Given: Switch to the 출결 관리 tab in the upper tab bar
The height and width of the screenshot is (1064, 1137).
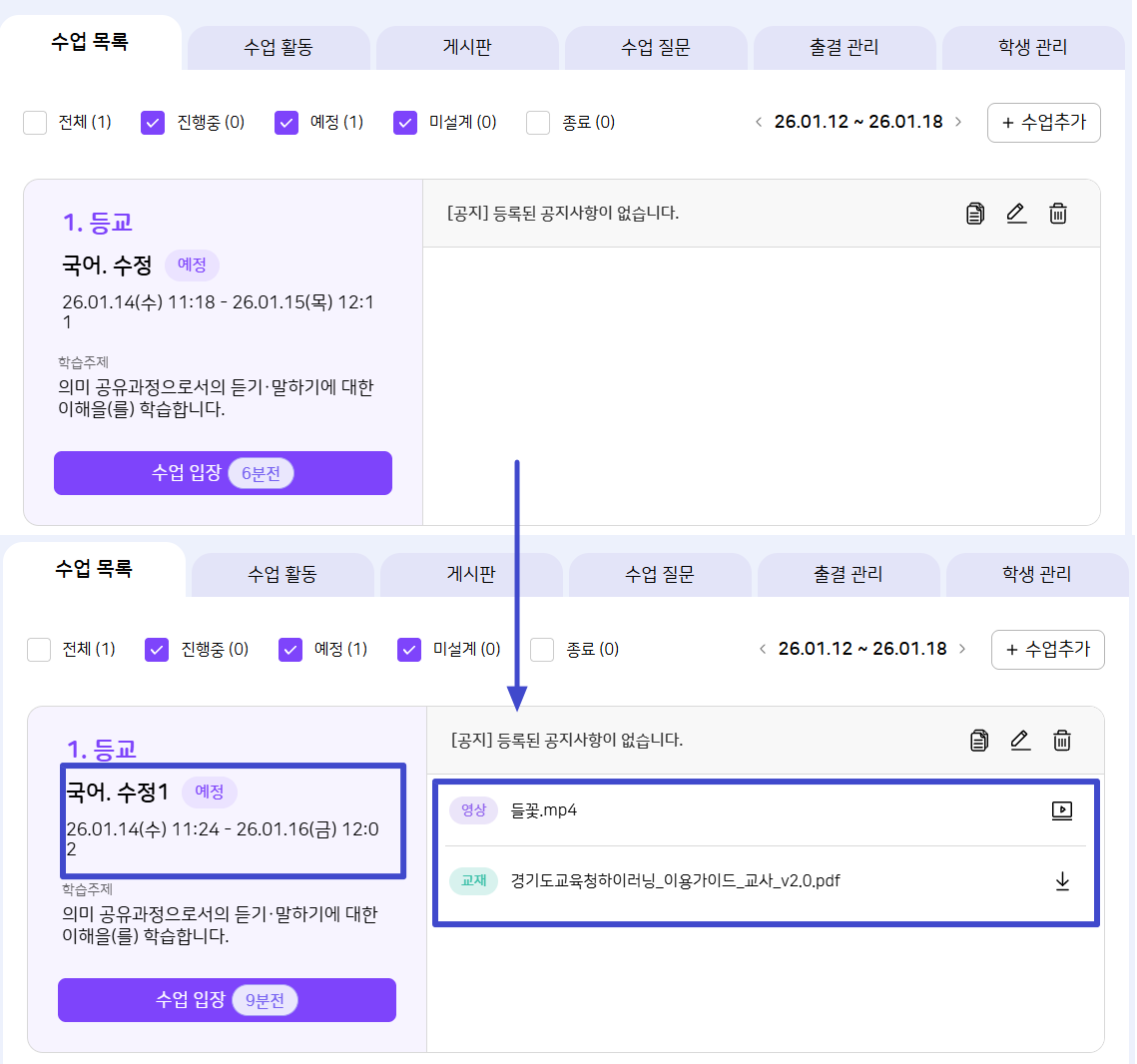Looking at the screenshot, I should tap(844, 47).
